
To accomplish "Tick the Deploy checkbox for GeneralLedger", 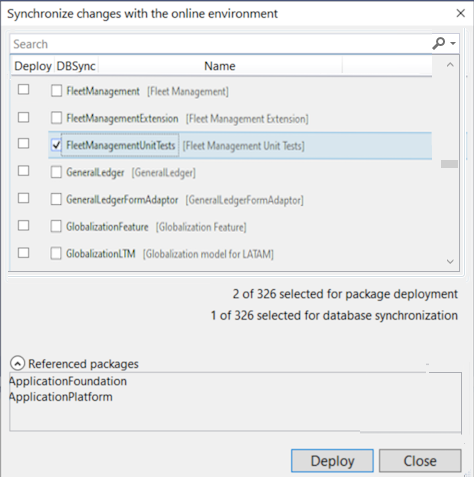I will click(23, 171).
